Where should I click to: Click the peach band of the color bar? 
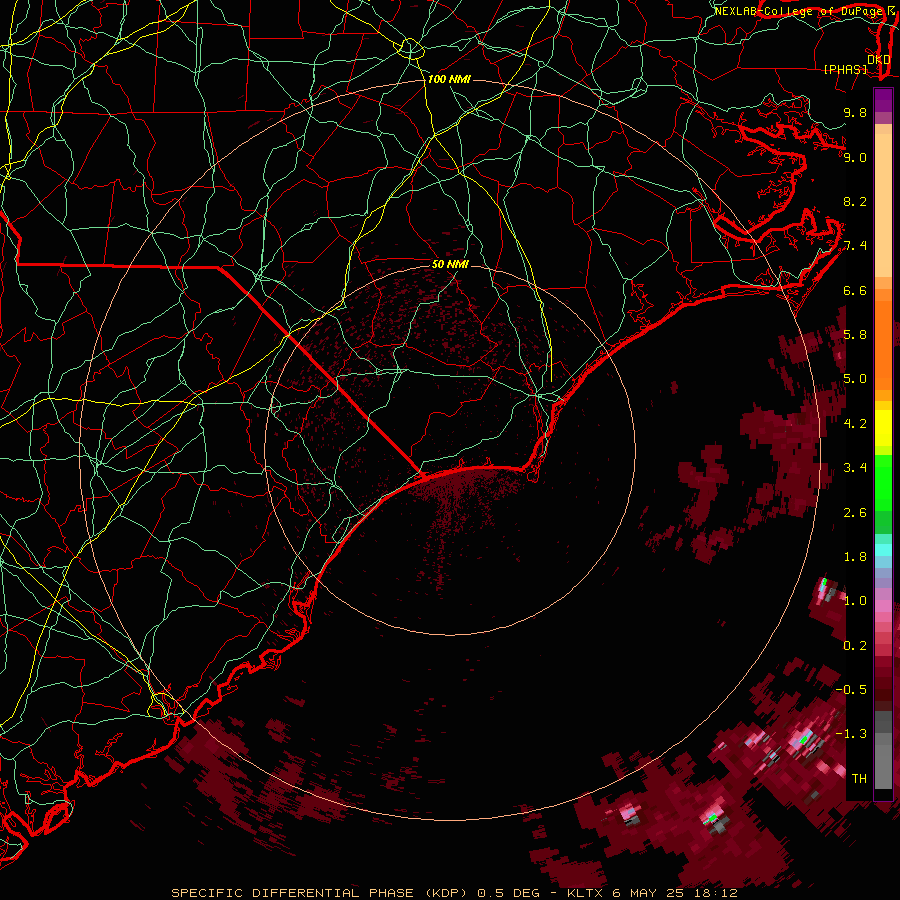(883, 201)
